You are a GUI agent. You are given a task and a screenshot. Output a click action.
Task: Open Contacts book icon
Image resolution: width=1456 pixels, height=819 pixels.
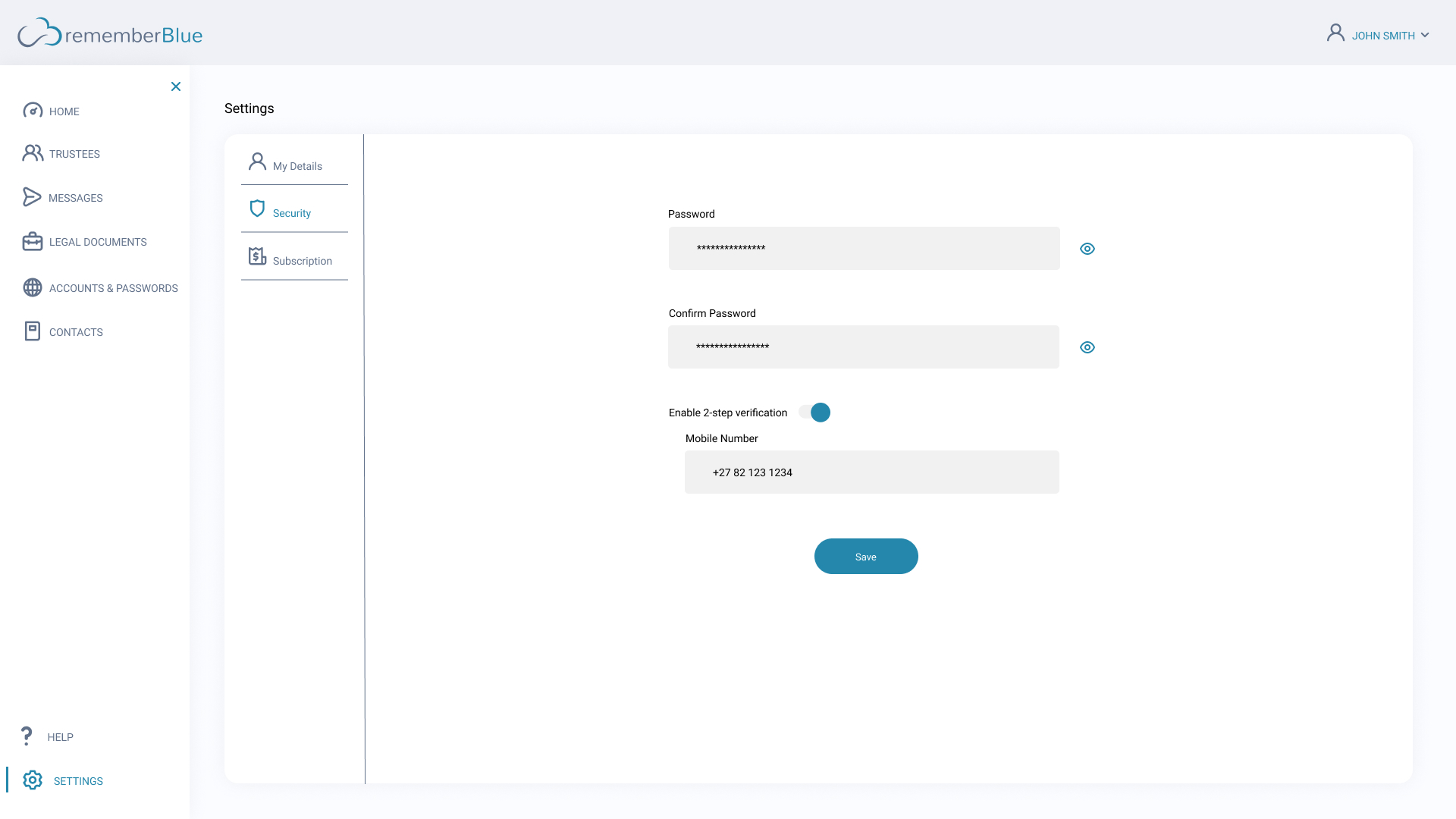coord(33,331)
